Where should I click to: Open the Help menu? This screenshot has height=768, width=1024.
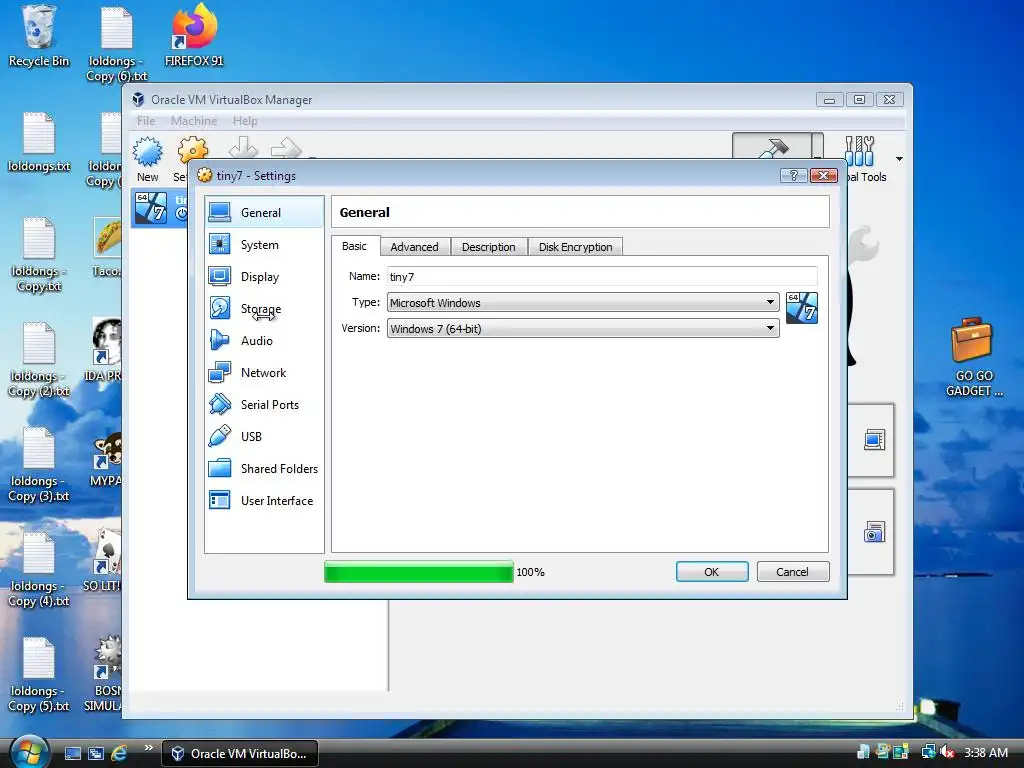(245, 121)
